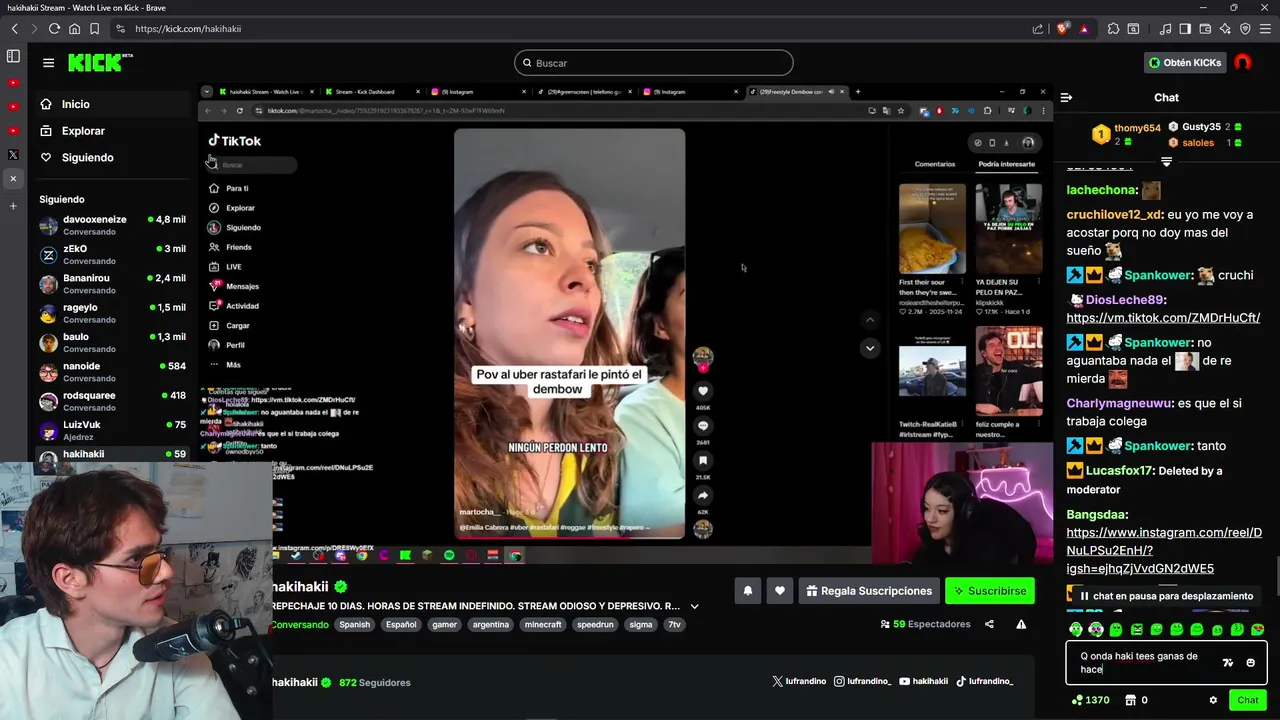Open Leo AI sparkle icon
1280x720 pixels.
(x=1225, y=29)
